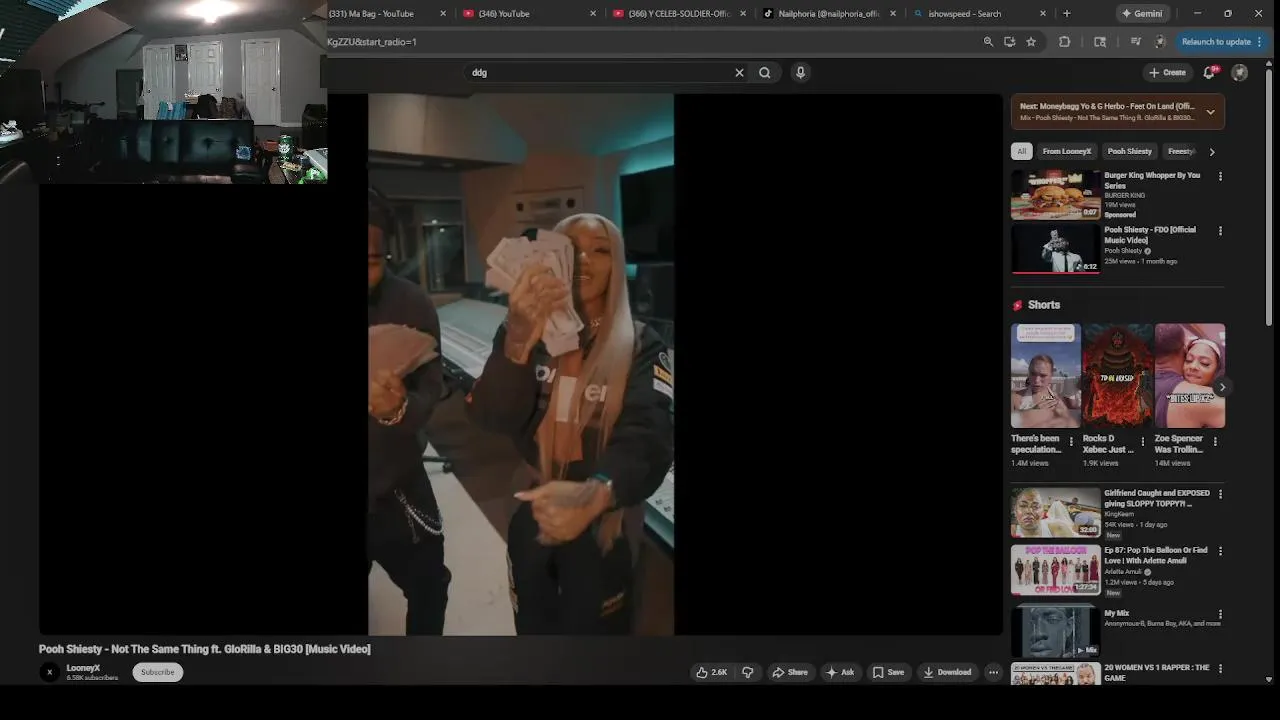1280x720 pixels.
Task: Save video to playlist
Action: point(888,672)
